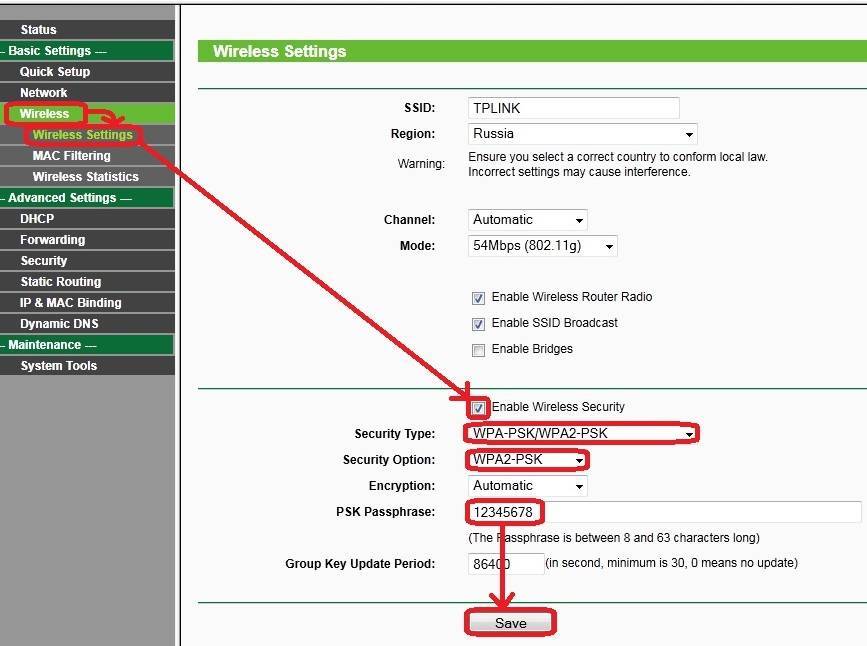
Task: Check the Enable Bridges checkbox
Action: tap(478, 350)
